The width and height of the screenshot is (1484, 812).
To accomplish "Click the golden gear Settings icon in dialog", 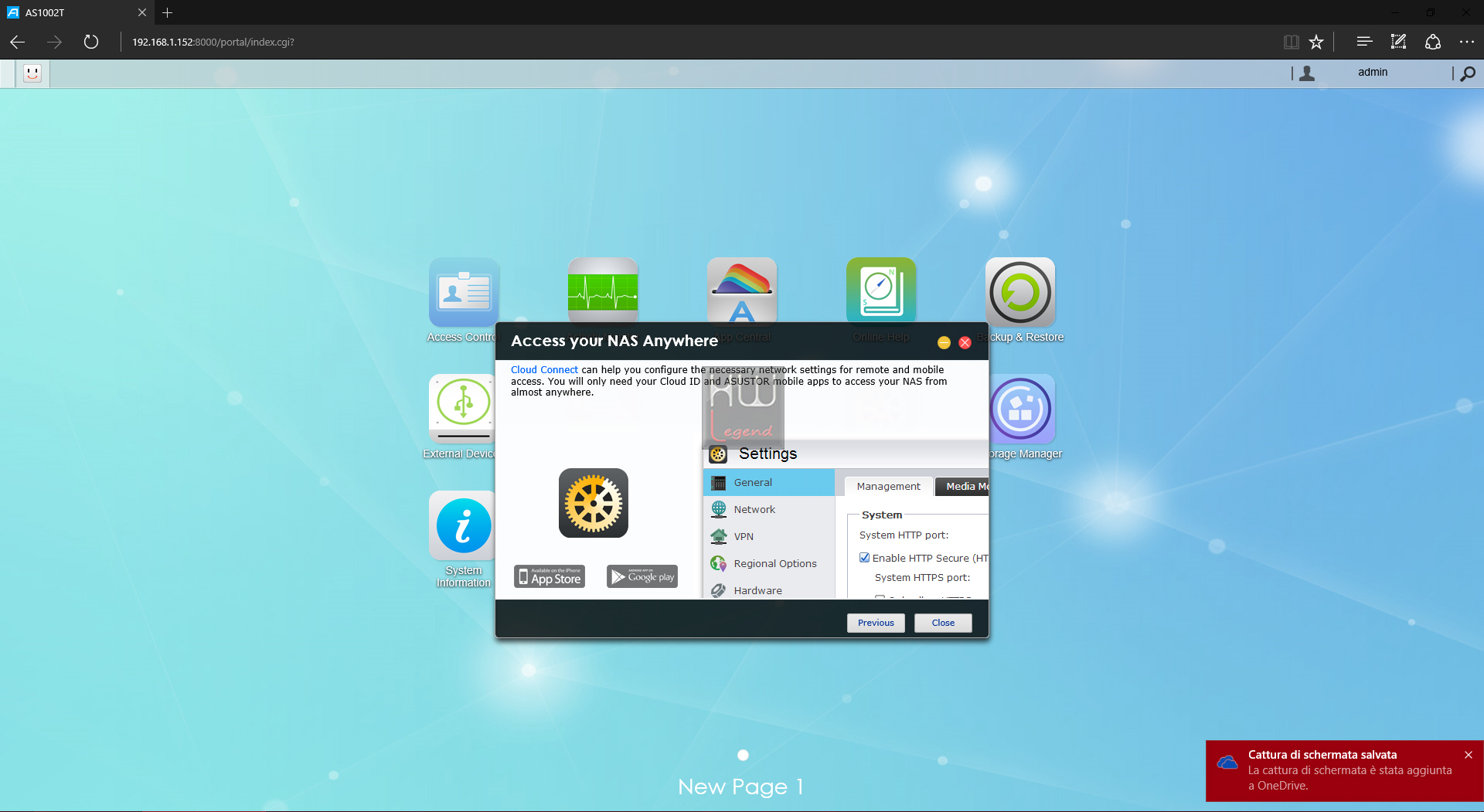I will tap(594, 503).
